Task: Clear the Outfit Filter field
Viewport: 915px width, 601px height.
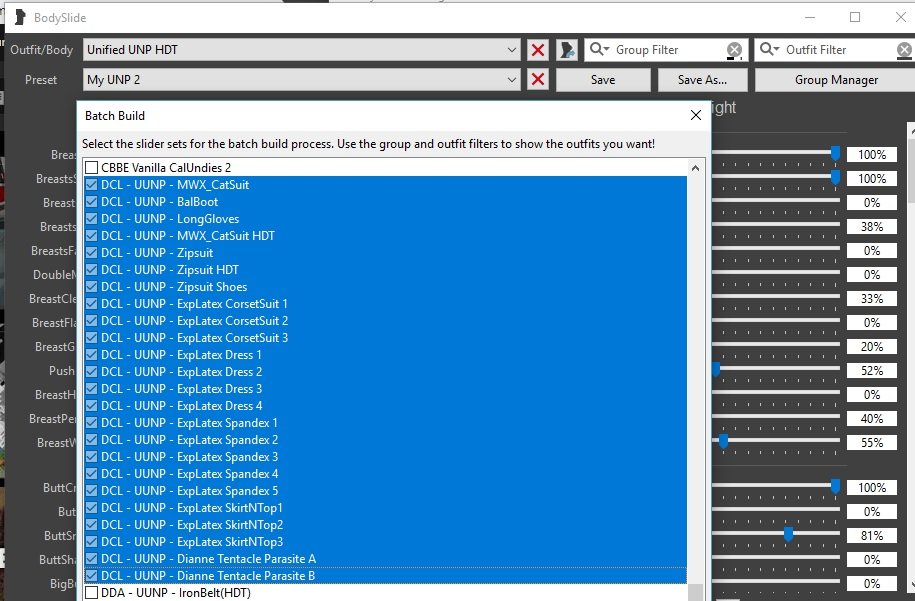Action: click(x=904, y=50)
